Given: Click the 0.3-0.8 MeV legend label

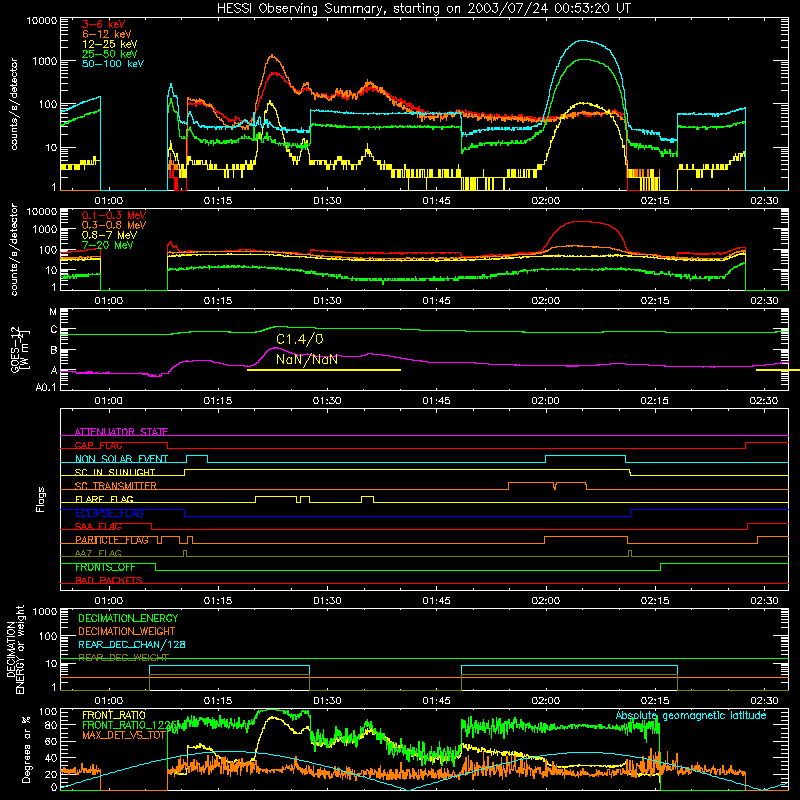Looking at the screenshot, I should [114, 225].
